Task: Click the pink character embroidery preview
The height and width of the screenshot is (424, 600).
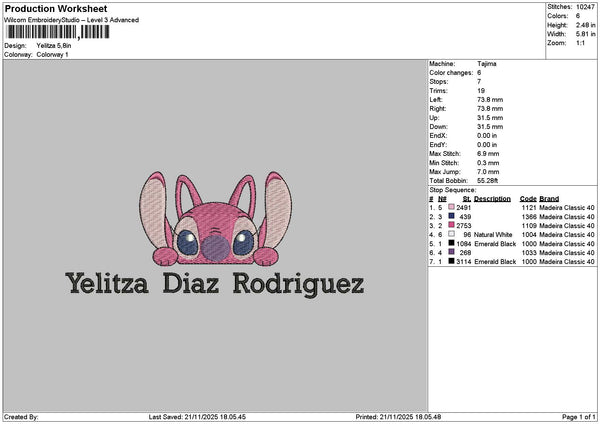Action: (x=215, y=219)
